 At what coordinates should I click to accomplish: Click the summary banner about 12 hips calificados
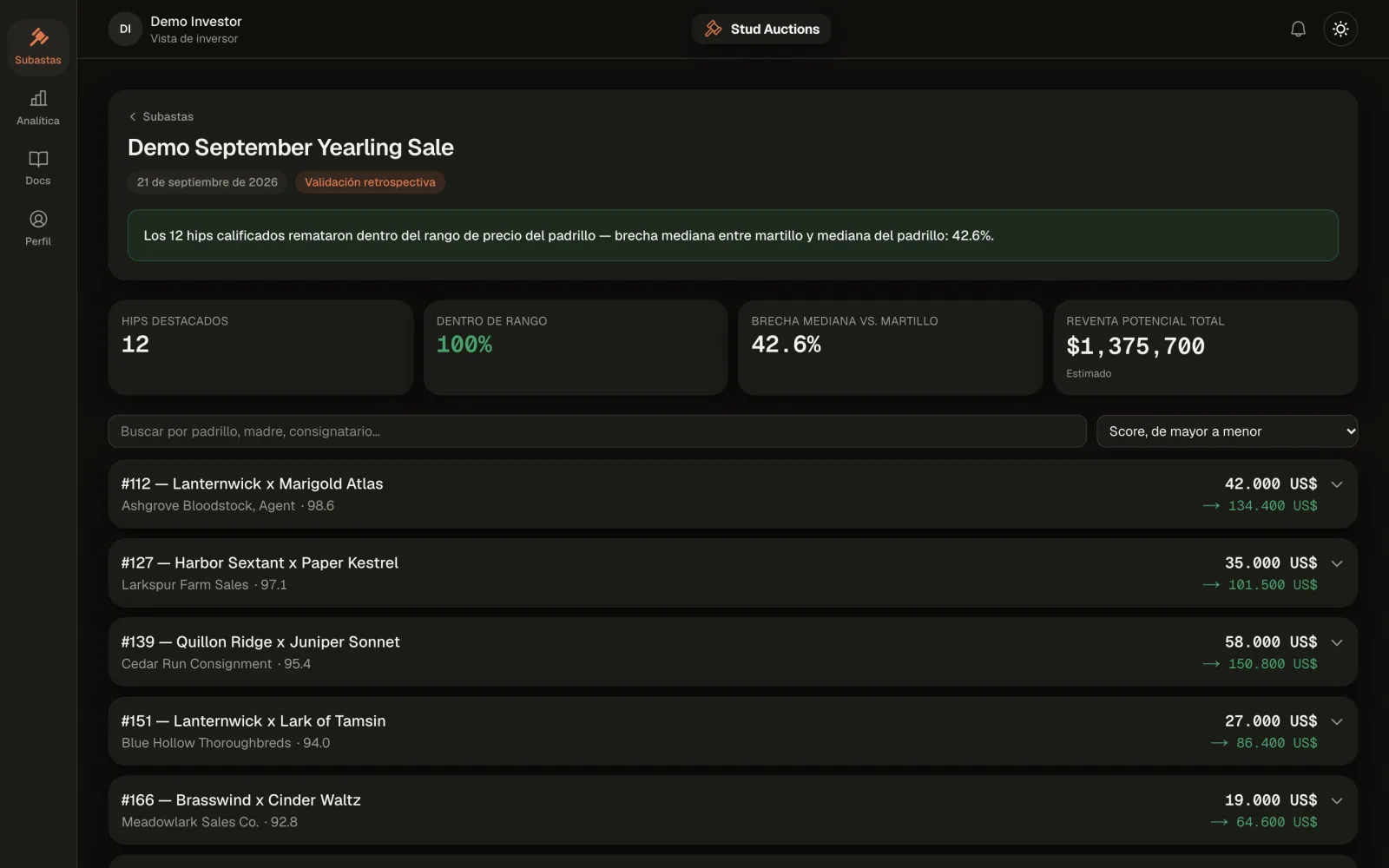[x=733, y=235]
